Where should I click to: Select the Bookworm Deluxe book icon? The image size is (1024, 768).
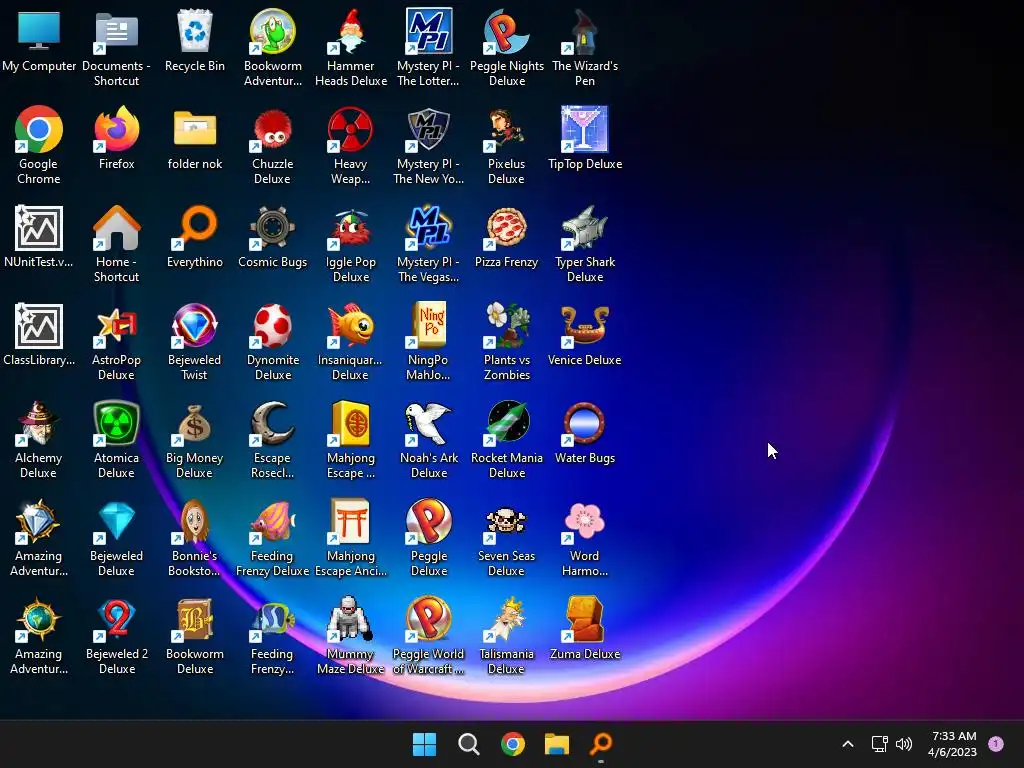pyautogui.click(x=195, y=619)
